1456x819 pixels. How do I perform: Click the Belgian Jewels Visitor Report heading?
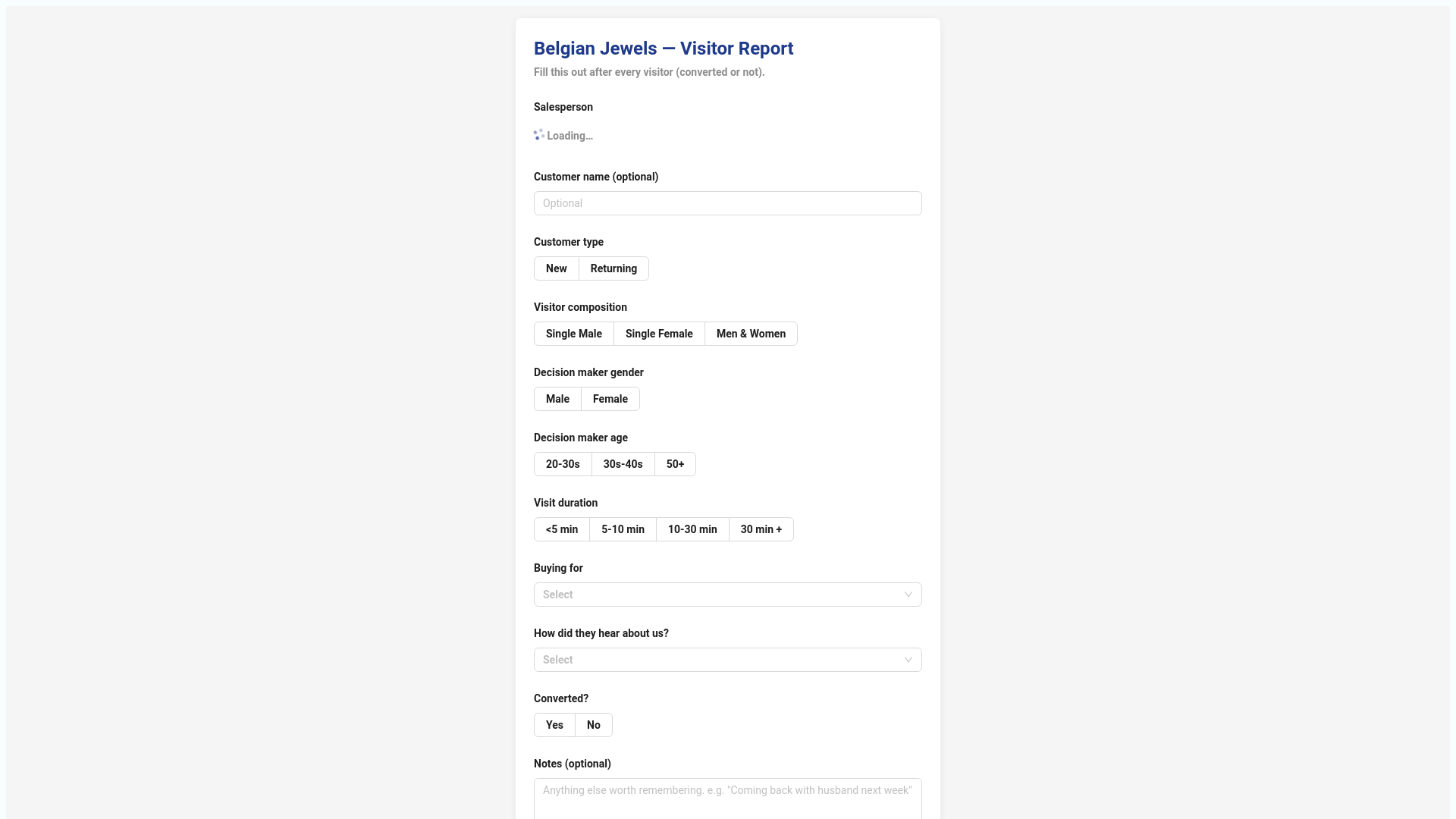point(664,49)
